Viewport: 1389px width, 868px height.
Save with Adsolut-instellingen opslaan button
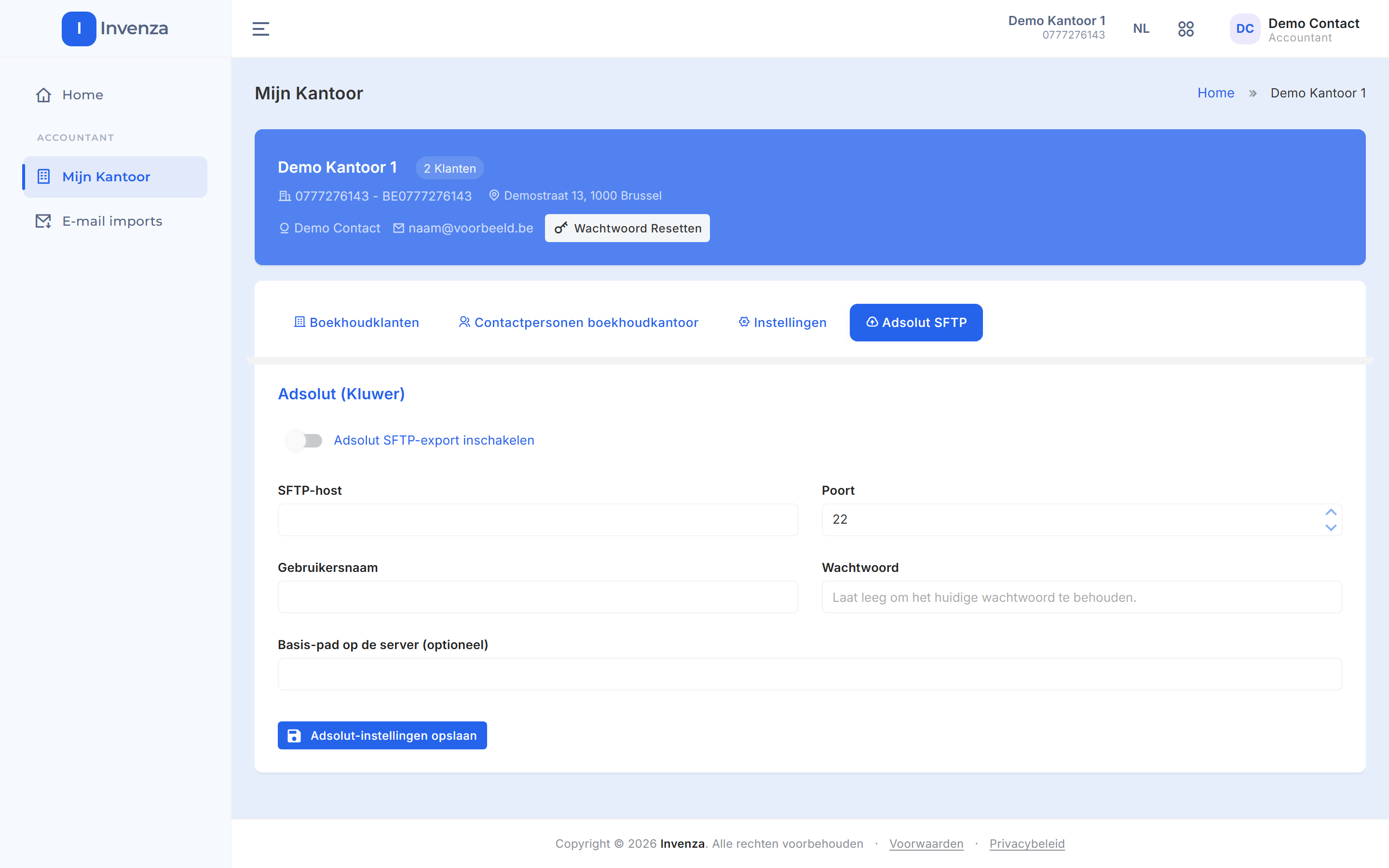382,735
